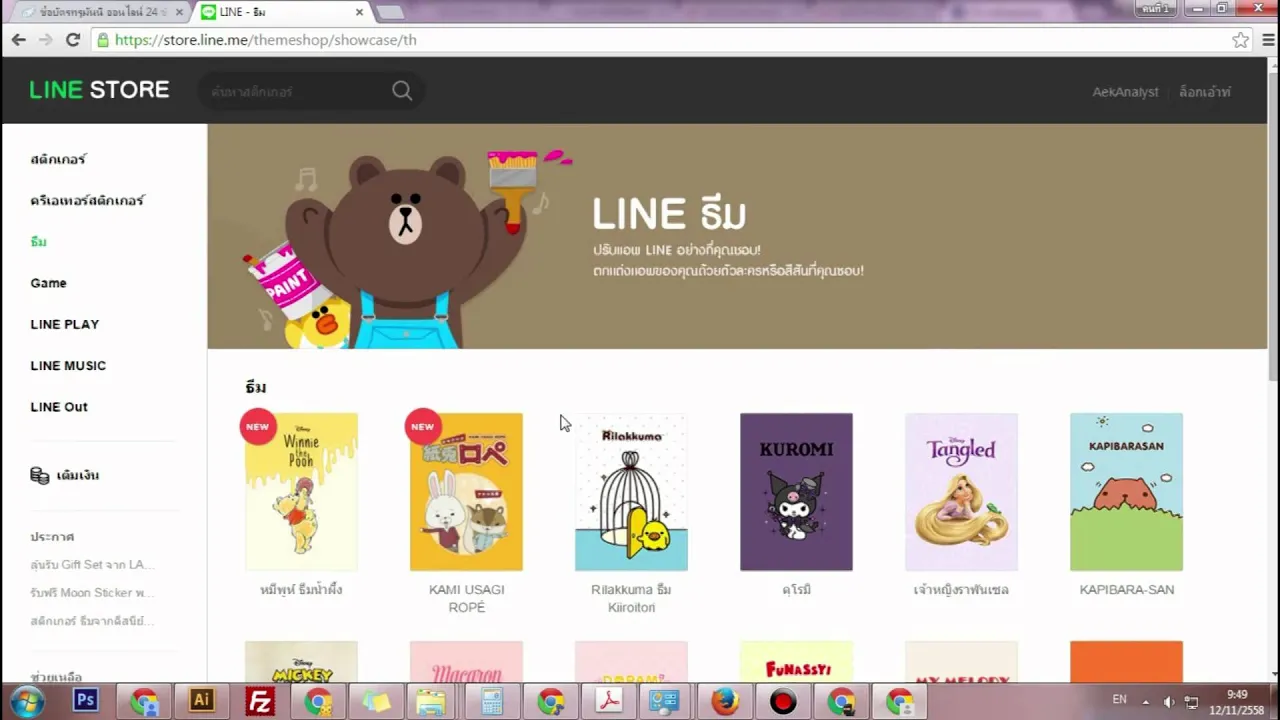Viewport: 1280px width, 720px height.
Task: Click the ล็อกเอ้าท์ logout link
Action: 1204,92
